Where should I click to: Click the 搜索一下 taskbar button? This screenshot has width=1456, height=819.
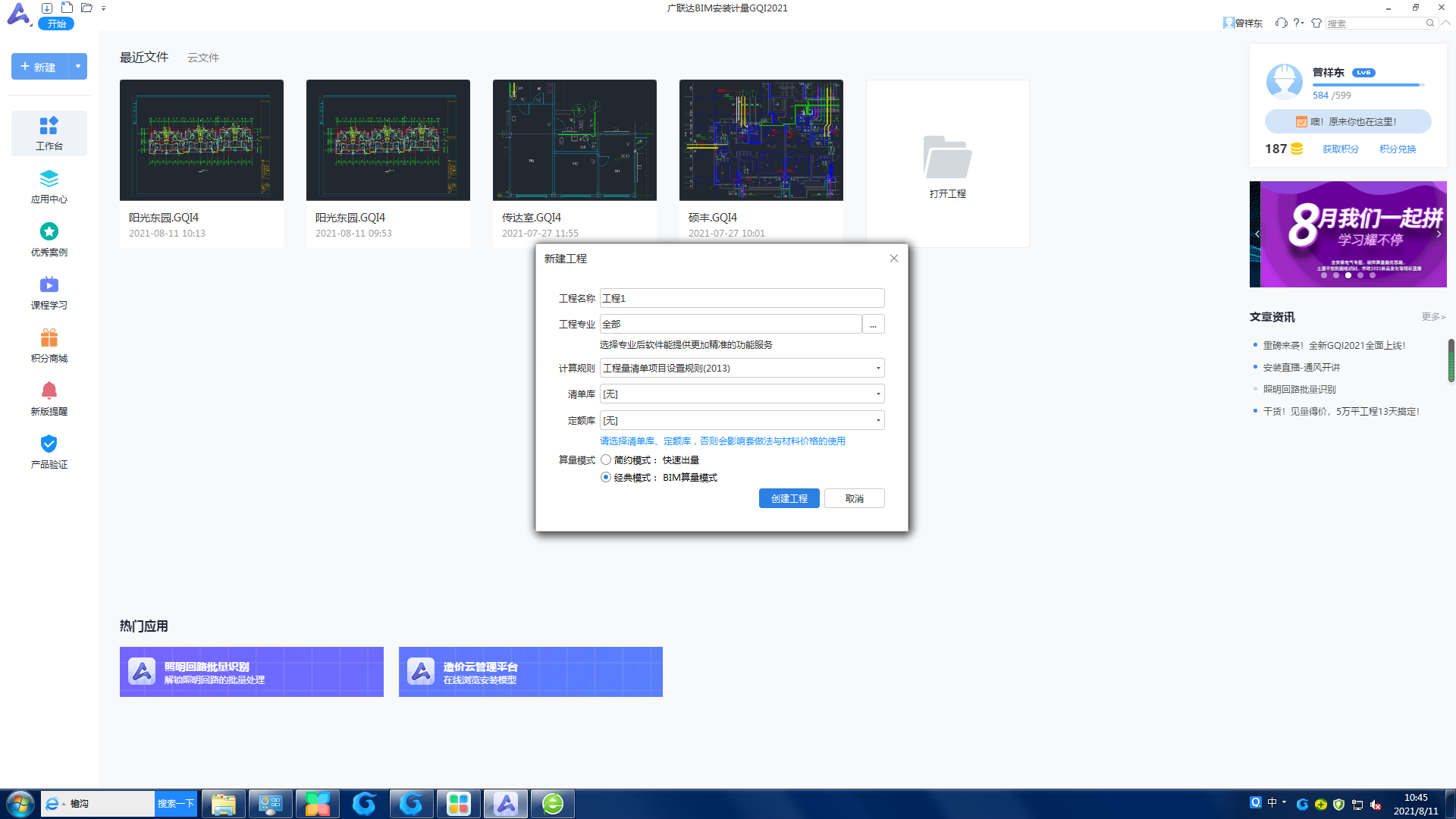coord(176,804)
